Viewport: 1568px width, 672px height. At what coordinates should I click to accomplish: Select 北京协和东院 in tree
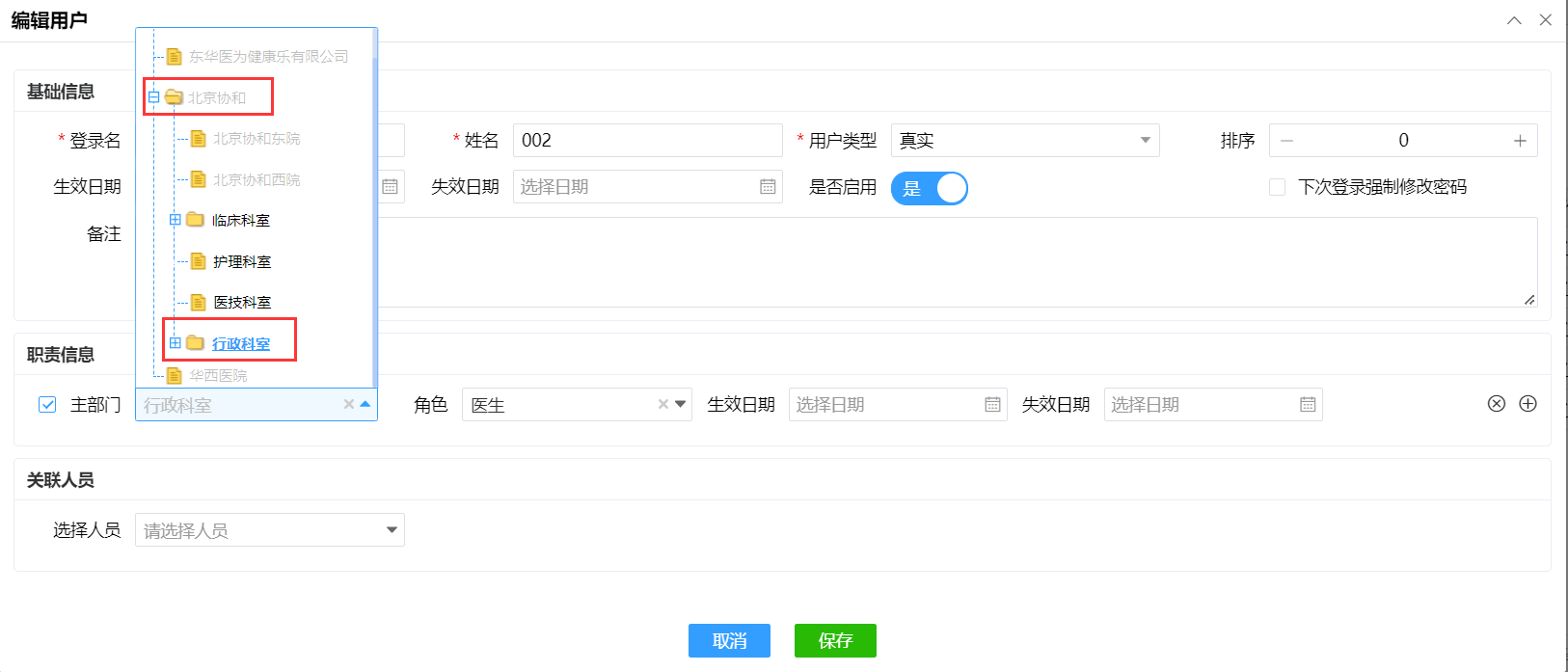point(257,139)
